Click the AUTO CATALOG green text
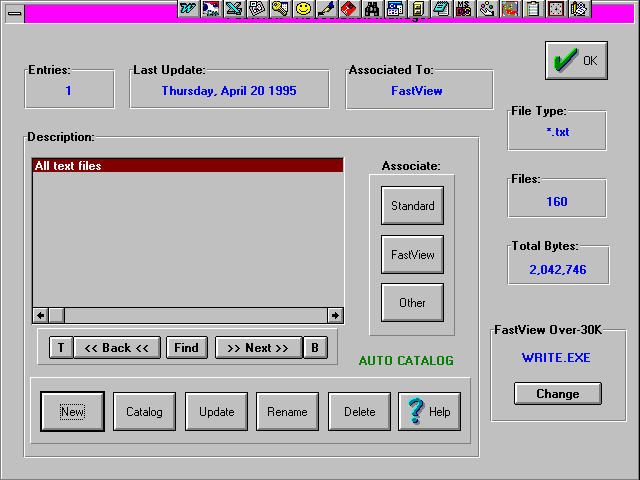Image resolution: width=640 pixels, height=480 pixels. coord(406,360)
